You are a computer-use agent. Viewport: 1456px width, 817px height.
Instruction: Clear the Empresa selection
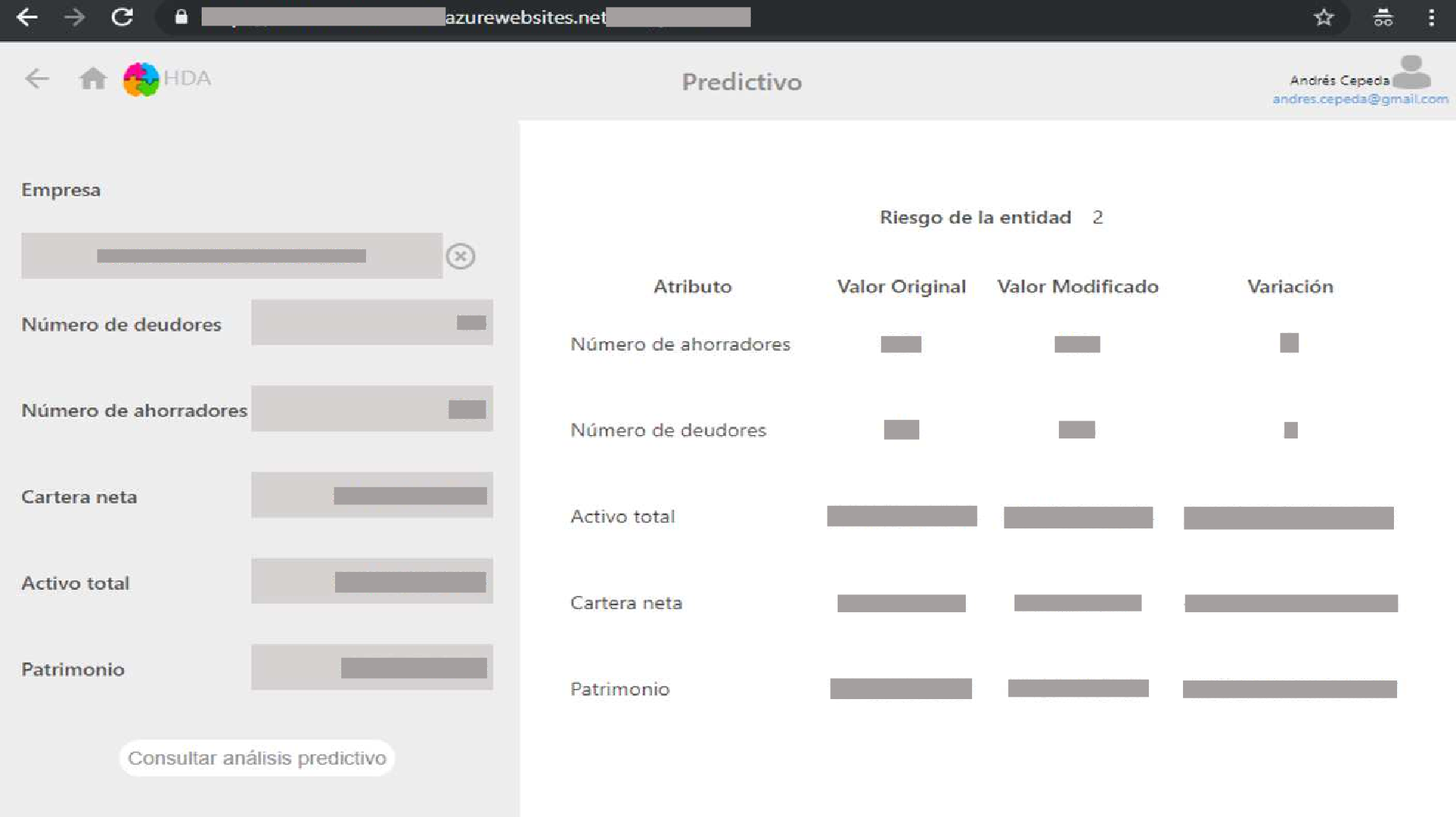coord(460,256)
